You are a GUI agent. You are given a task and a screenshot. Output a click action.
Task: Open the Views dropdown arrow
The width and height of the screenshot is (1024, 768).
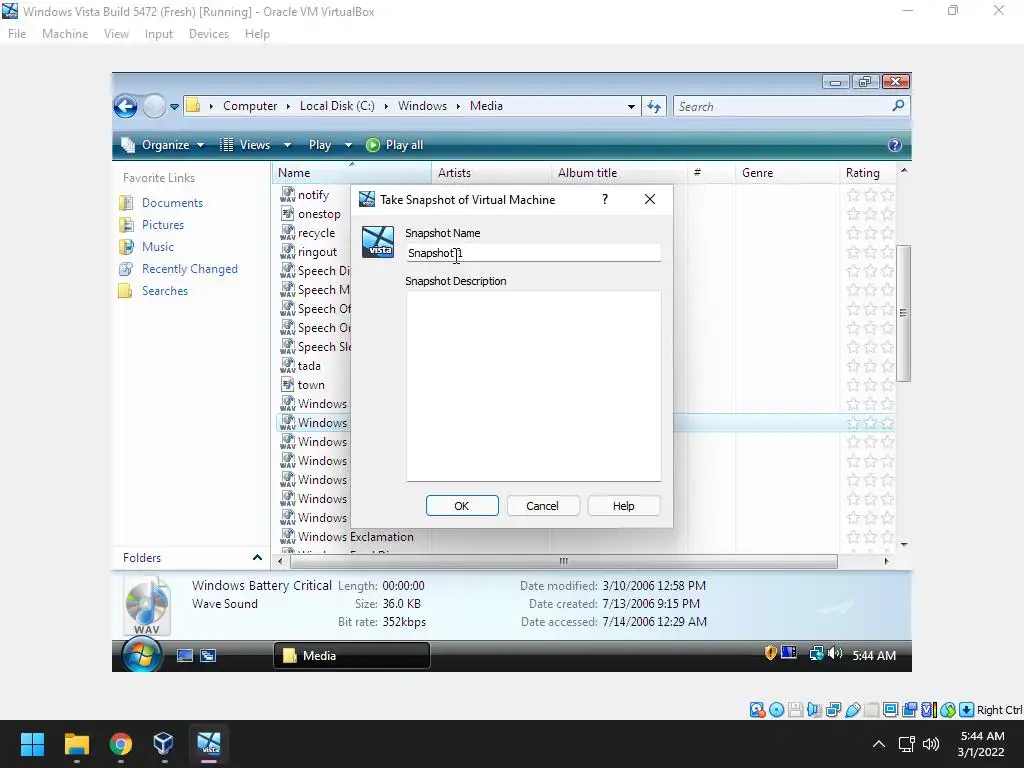pos(287,145)
